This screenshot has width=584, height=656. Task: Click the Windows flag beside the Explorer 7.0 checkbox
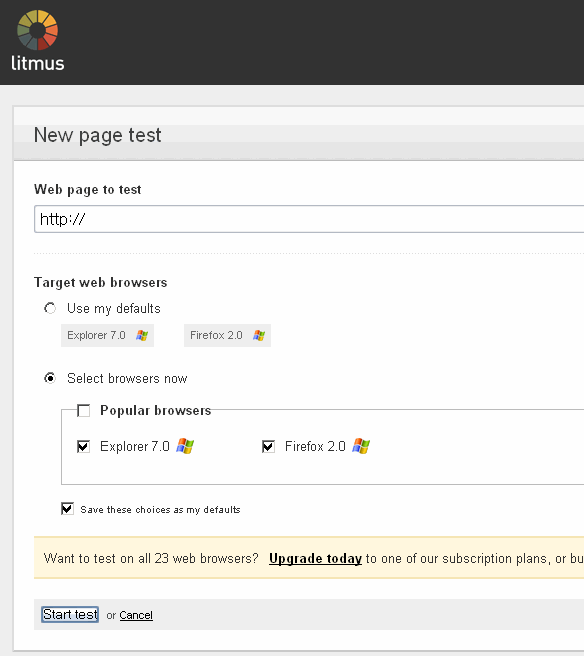[185, 446]
